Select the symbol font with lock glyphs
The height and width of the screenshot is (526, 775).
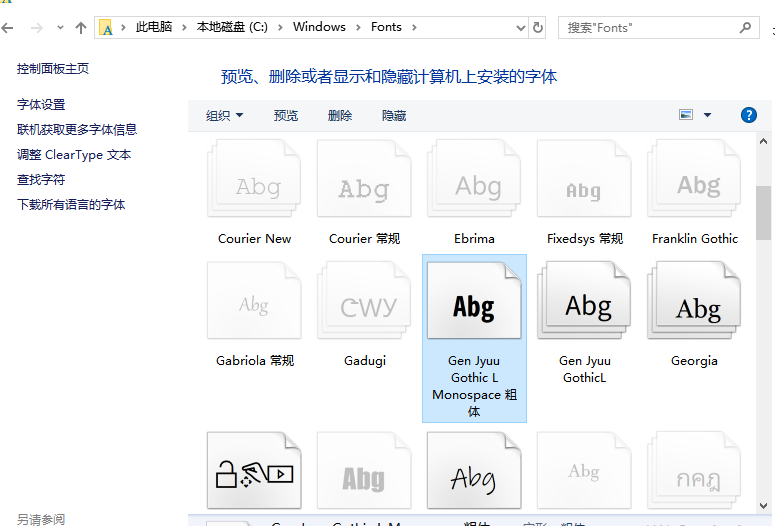pyautogui.click(x=254, y=471)
